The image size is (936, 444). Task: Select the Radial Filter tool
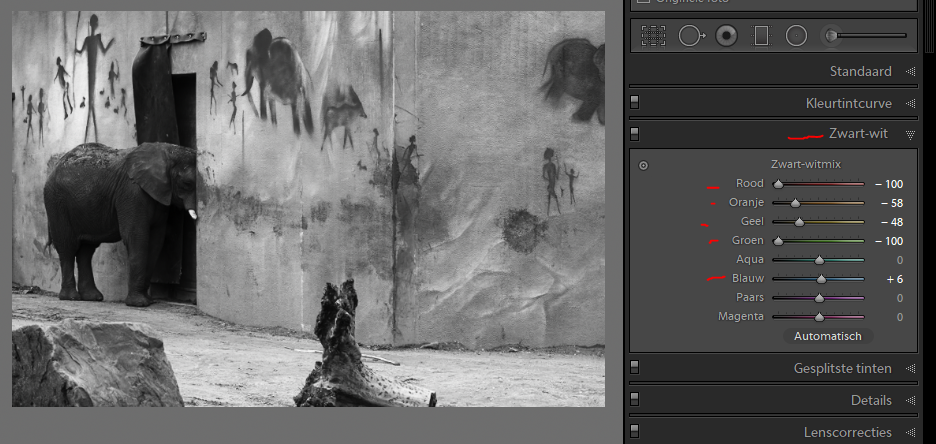point(796,36)
